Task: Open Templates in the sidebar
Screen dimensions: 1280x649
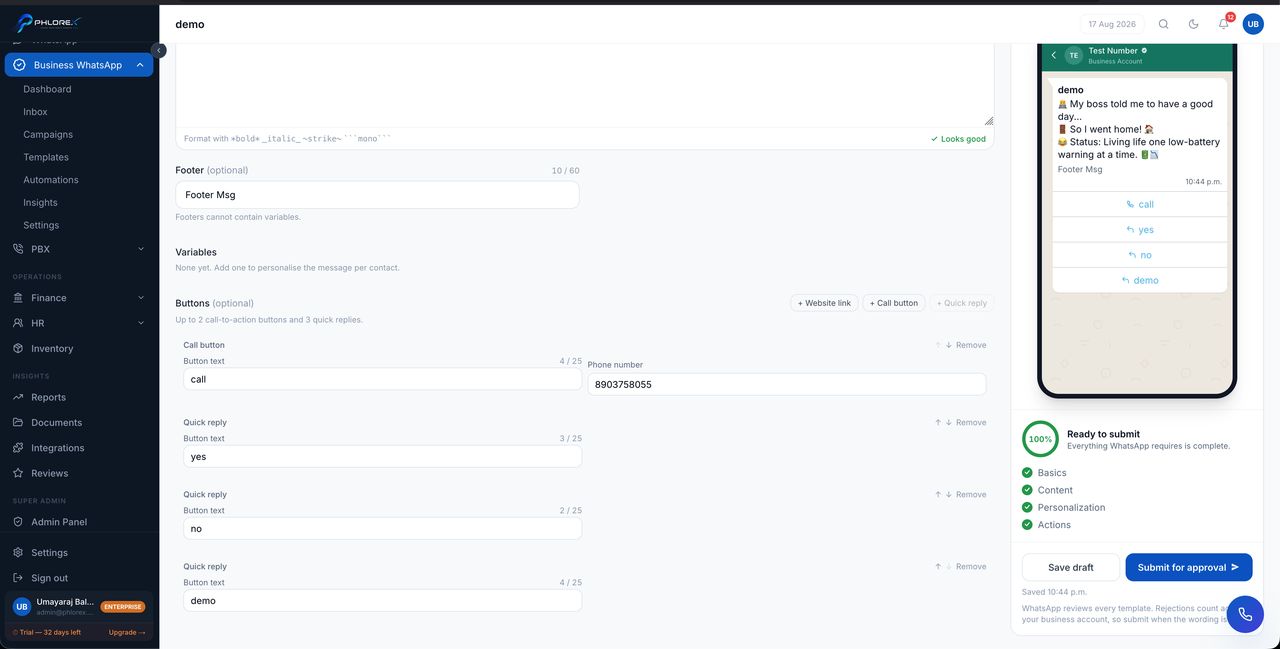Action: click(x=46, y=157)
